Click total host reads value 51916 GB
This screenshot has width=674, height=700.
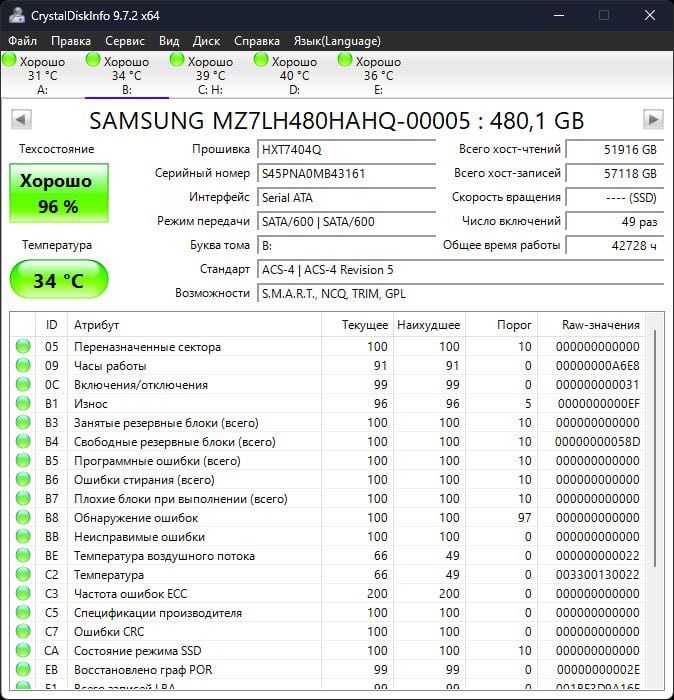coord(615,149)
